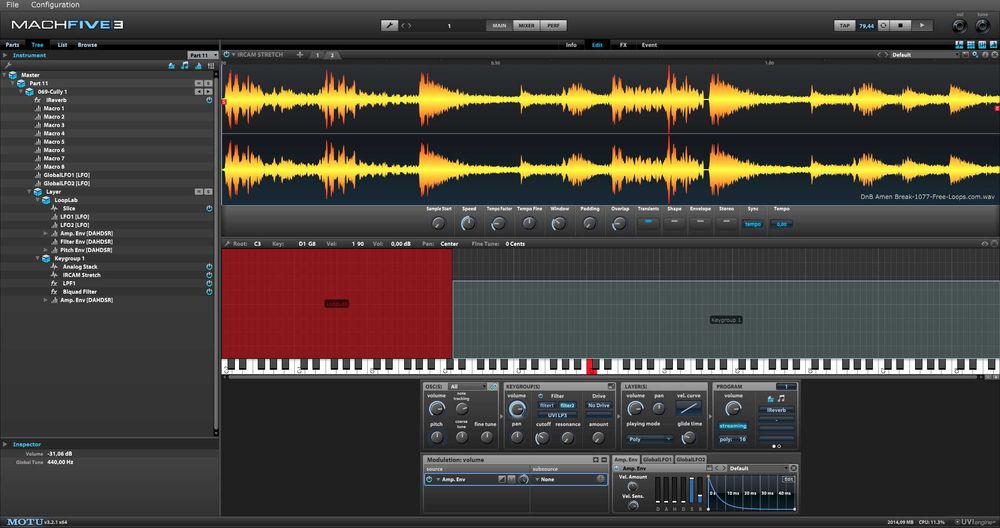Toggle LPF1 power button in tree
This screenshot has width=1000, height=528.
pos(209,283)
